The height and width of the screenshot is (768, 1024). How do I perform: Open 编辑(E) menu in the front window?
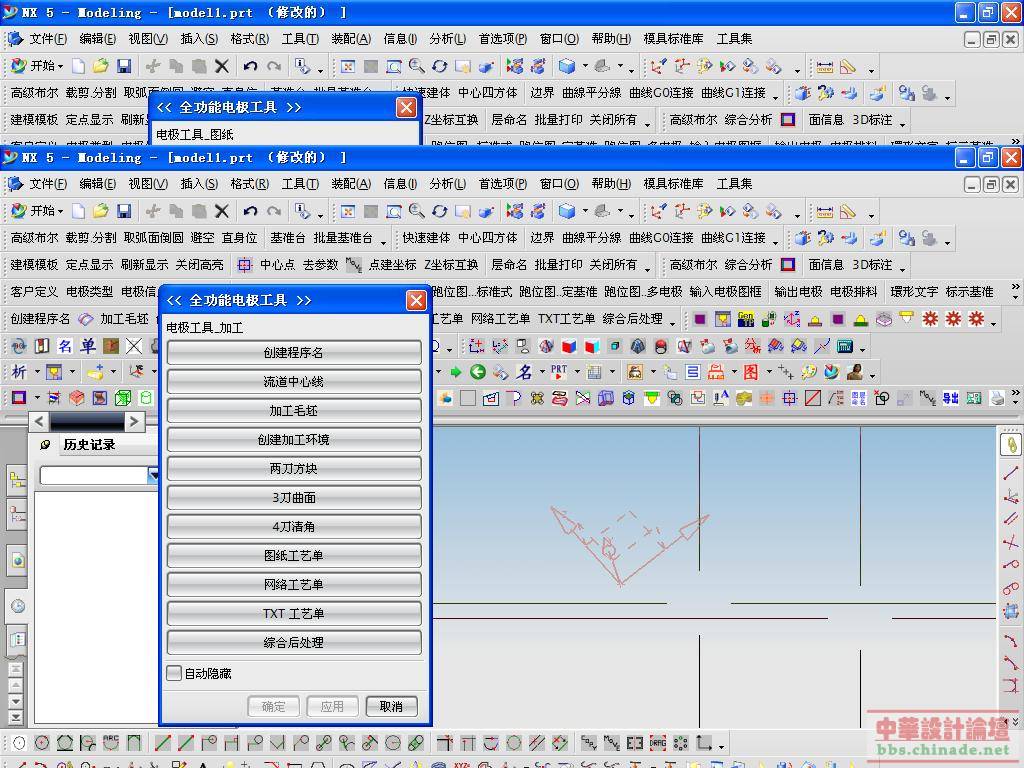[x=97, y=184]
